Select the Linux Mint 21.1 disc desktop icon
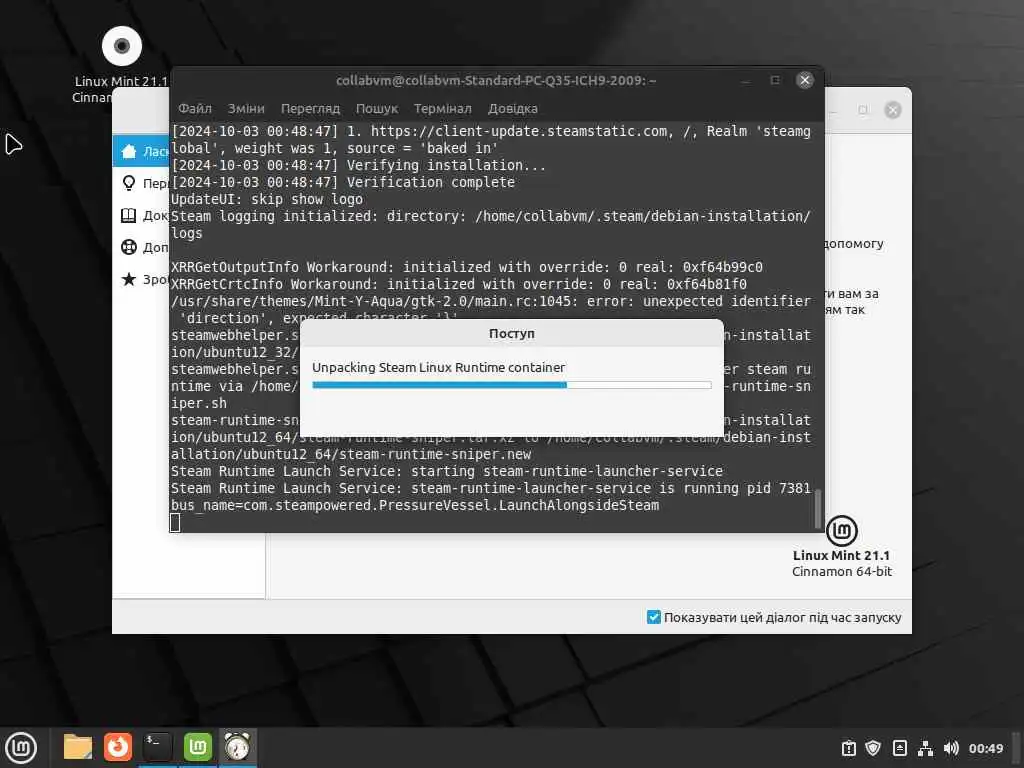Image resolution: width=1024 pixels, height=768 pixels. pyautogui.click(x=121, y=46)
